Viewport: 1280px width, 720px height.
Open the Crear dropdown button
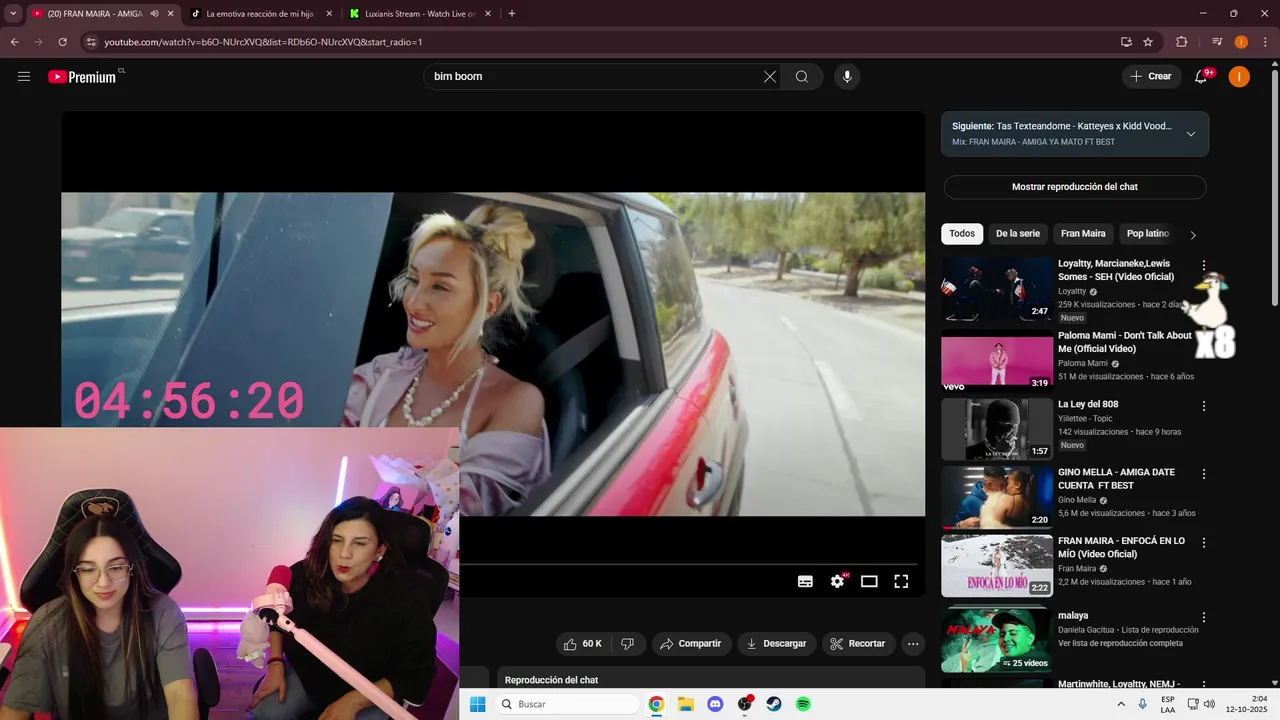[x=1150, y=76]
